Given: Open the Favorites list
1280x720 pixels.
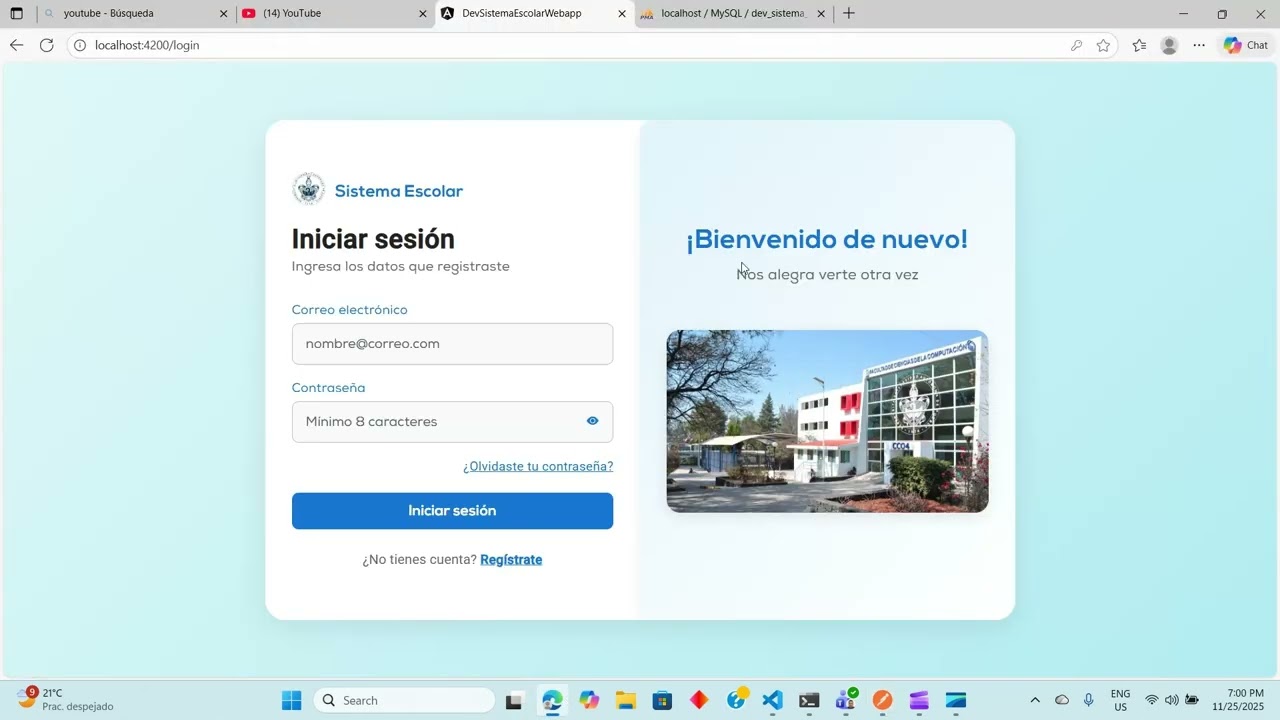Looking at the screenshot, I should click(x=1139, y=45).
